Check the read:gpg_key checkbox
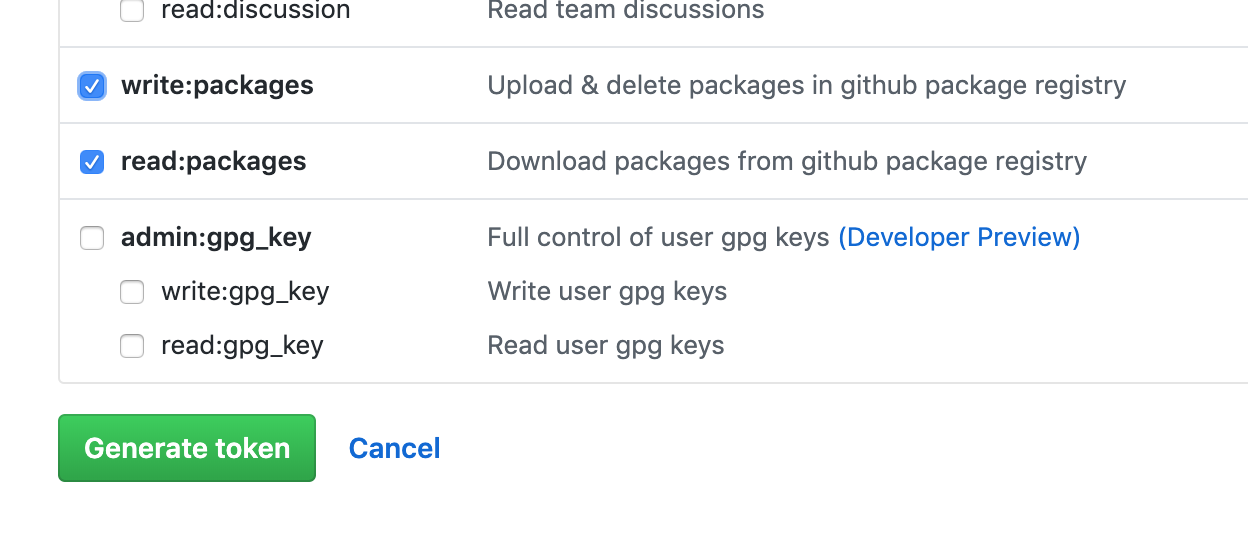The height and width of the screenshot is (554, 1248). click(132, 346)
